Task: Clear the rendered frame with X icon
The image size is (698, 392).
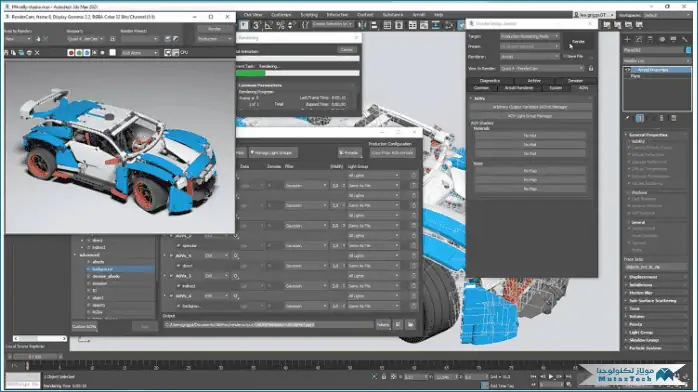Action: click(37, 53)
